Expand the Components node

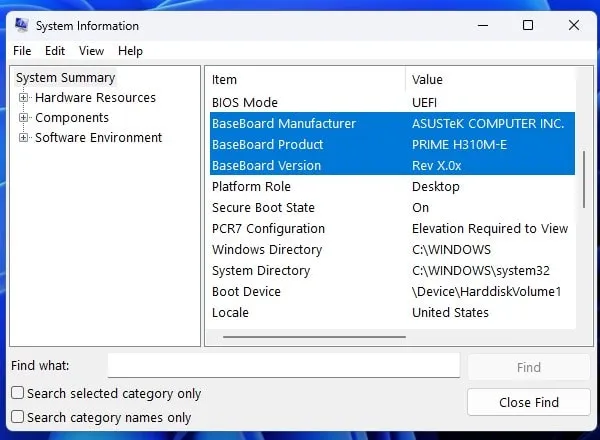click(x=23, y=117)
